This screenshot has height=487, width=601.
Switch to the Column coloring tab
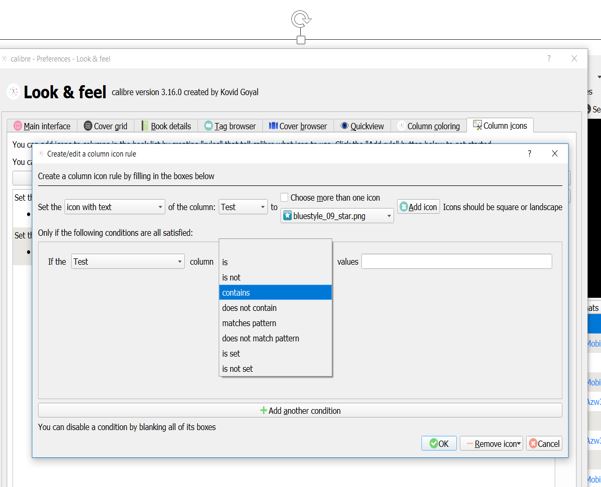coord(429,126)
